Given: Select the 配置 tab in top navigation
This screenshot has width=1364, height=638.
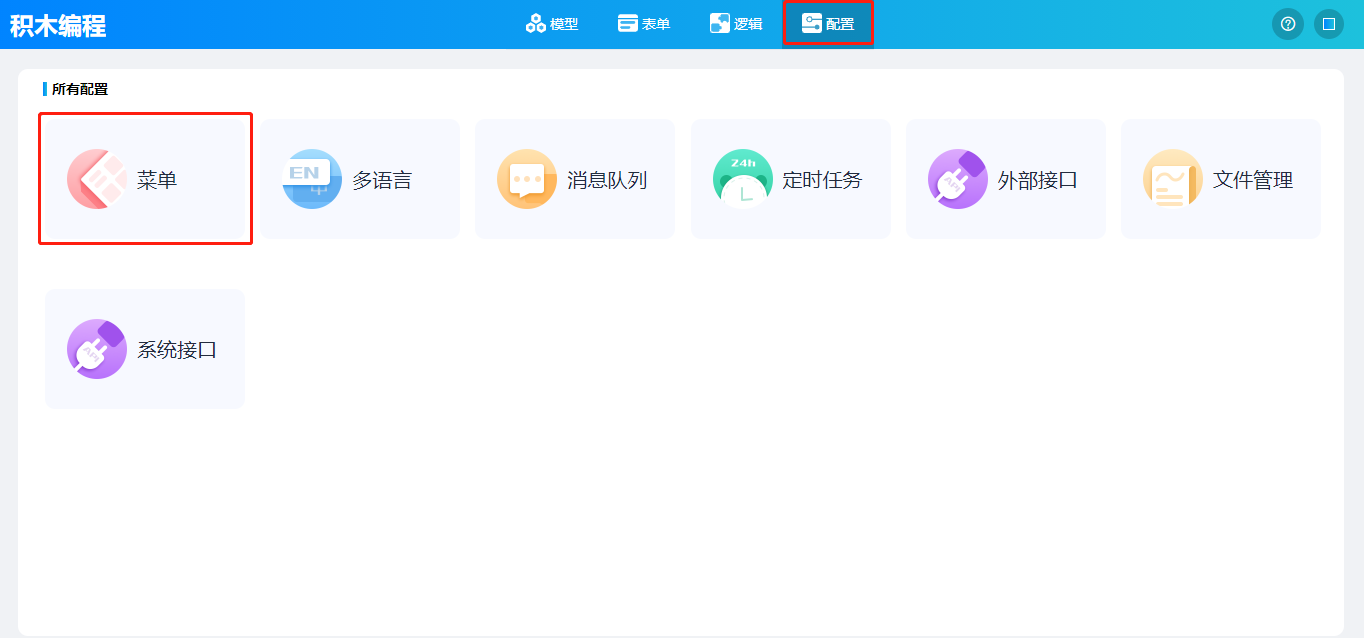Looking at the screenshot, I should pos(828,24).
